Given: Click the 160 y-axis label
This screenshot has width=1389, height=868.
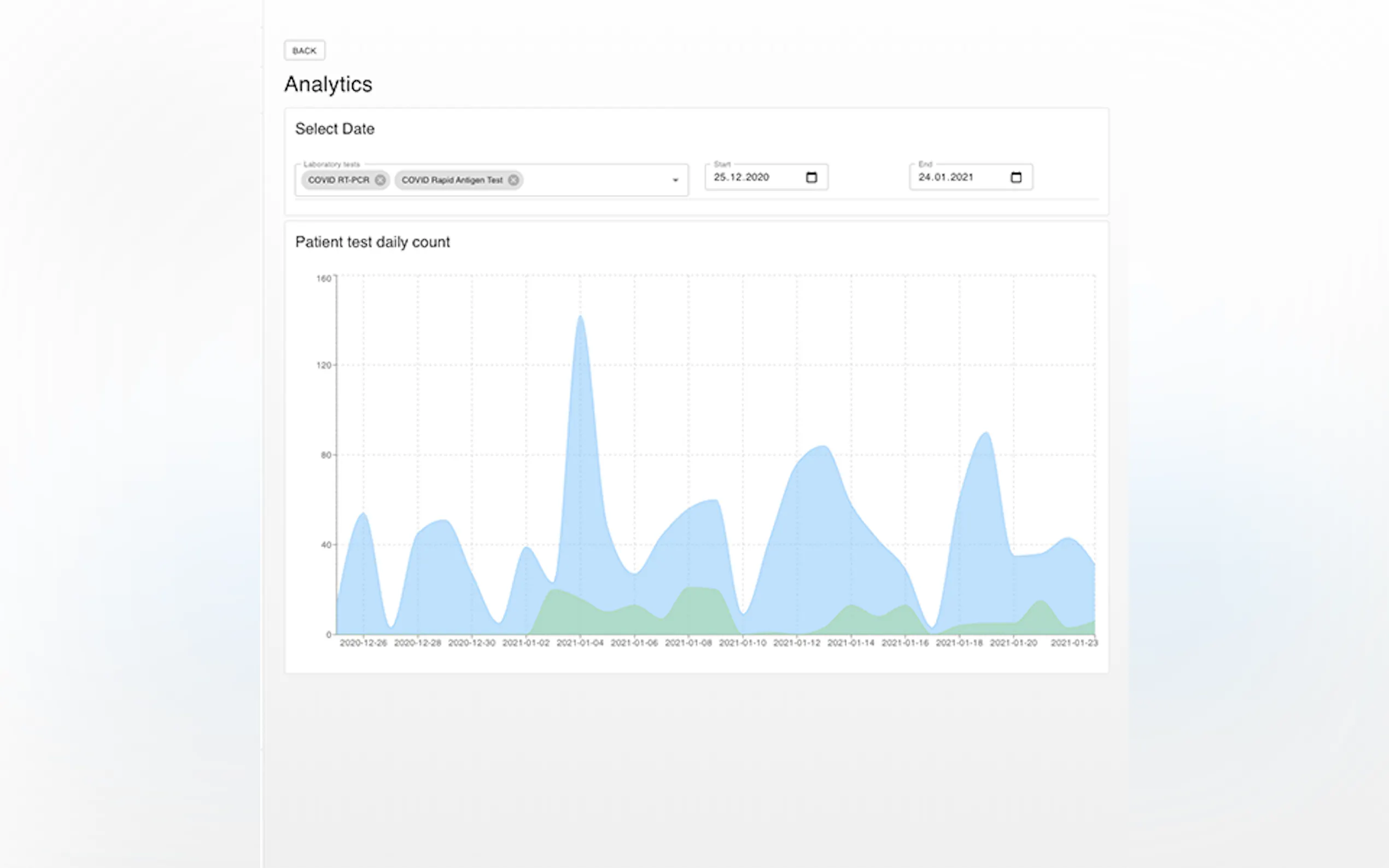Looking at the screenshot, I should (x=324, y=278).
